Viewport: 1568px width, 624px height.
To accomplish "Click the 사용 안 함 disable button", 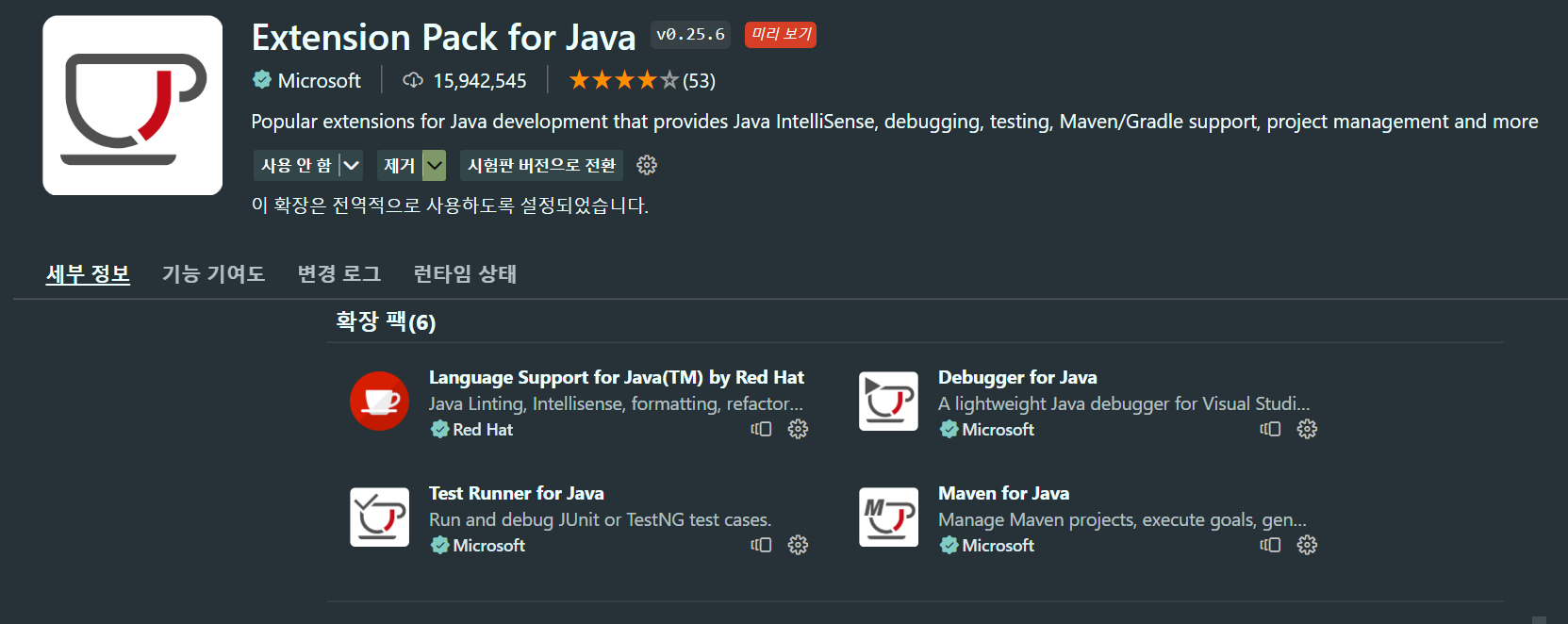I will point(296,165).
